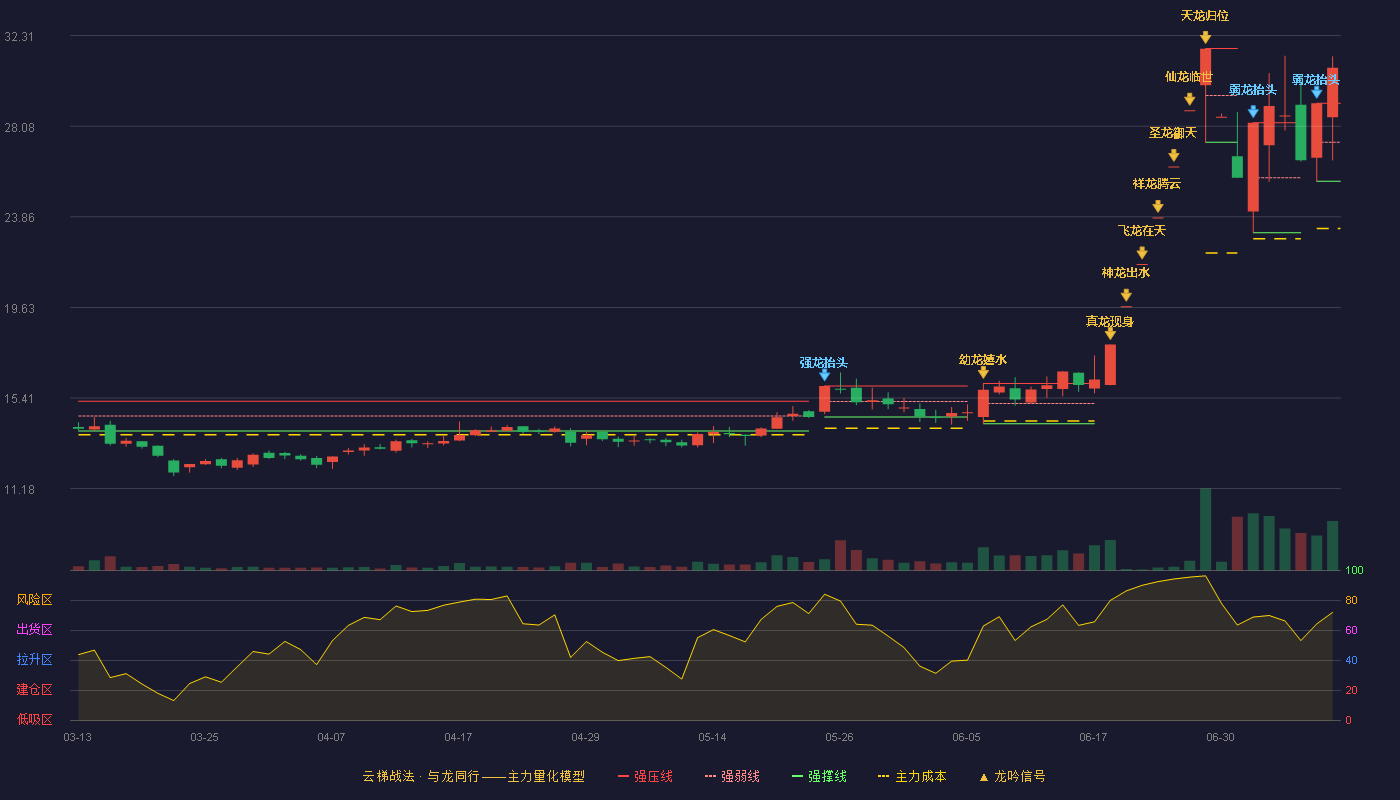
Task: Click the arrow marker below 飞龙在天
Action: point(1141,253)
